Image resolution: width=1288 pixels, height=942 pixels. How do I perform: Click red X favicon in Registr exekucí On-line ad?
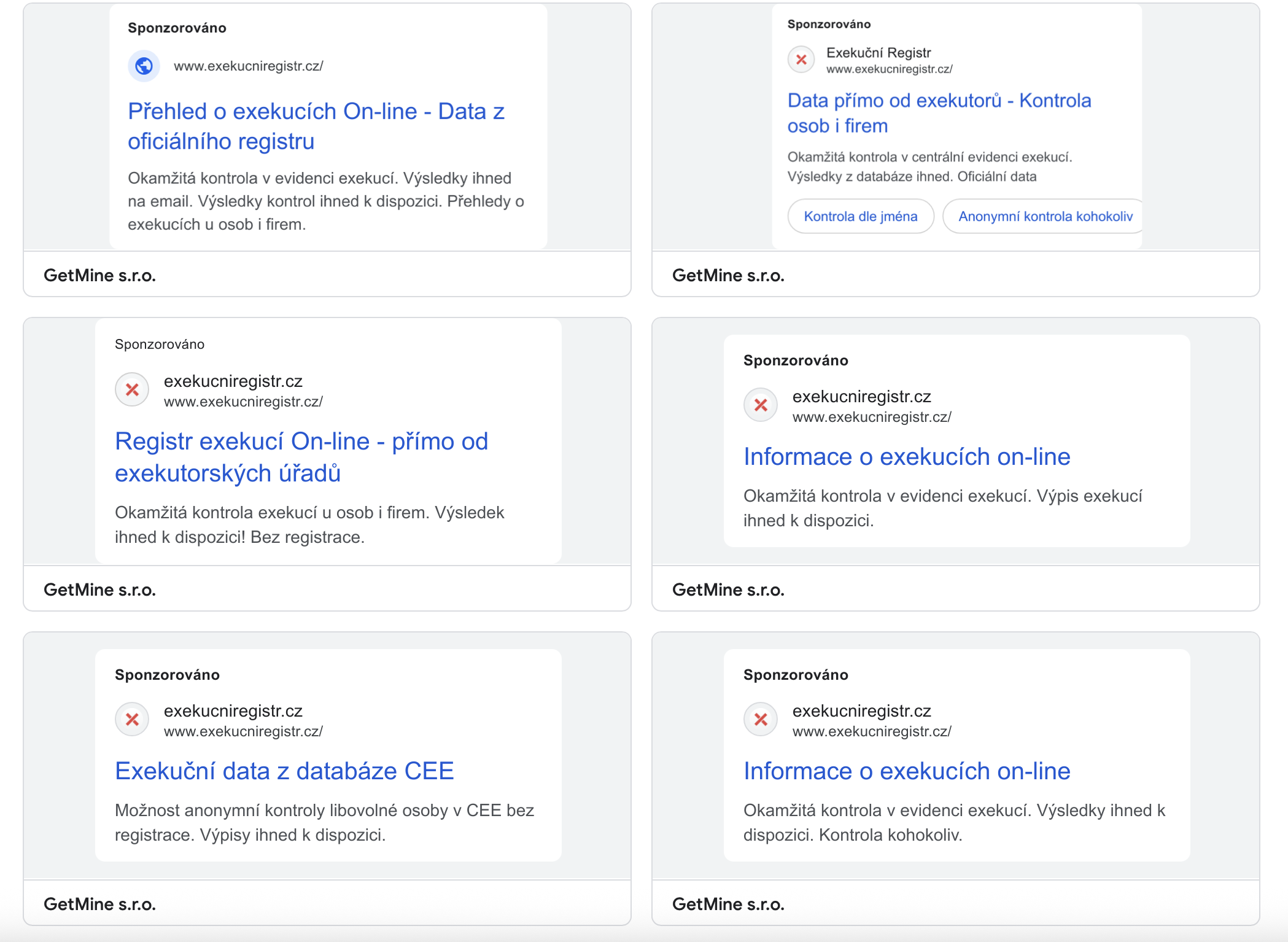point(132,390)
